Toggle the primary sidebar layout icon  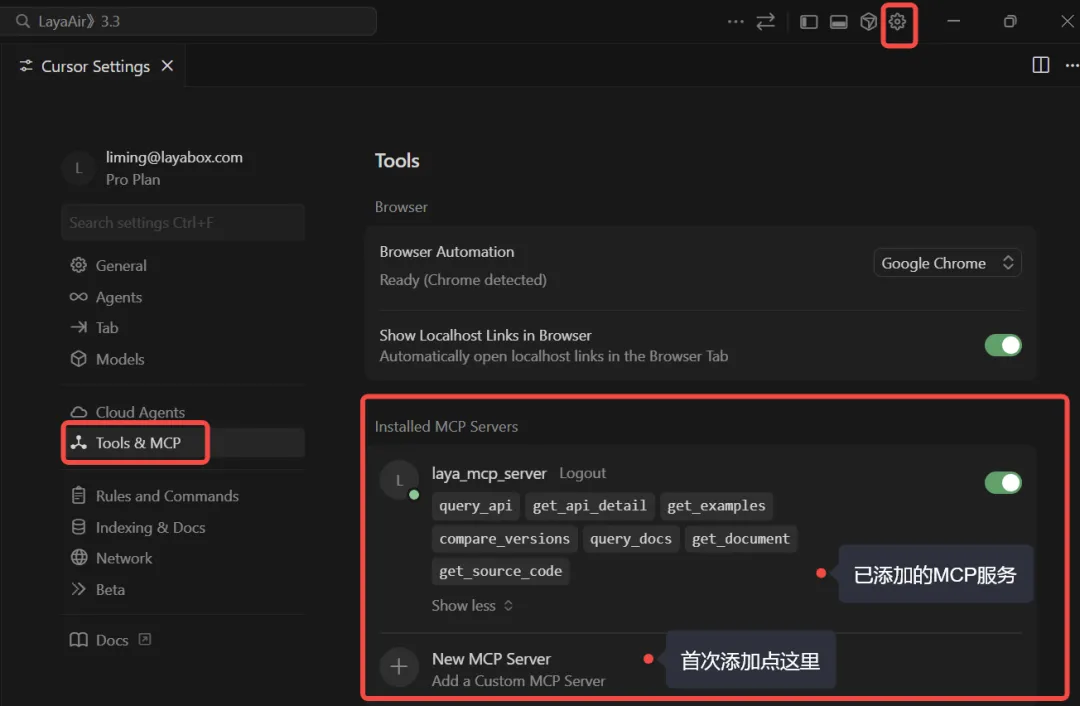pos(809,22)
